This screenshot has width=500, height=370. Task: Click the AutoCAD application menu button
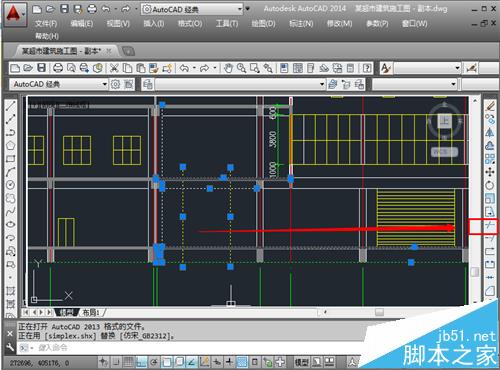tap(14, 14)
